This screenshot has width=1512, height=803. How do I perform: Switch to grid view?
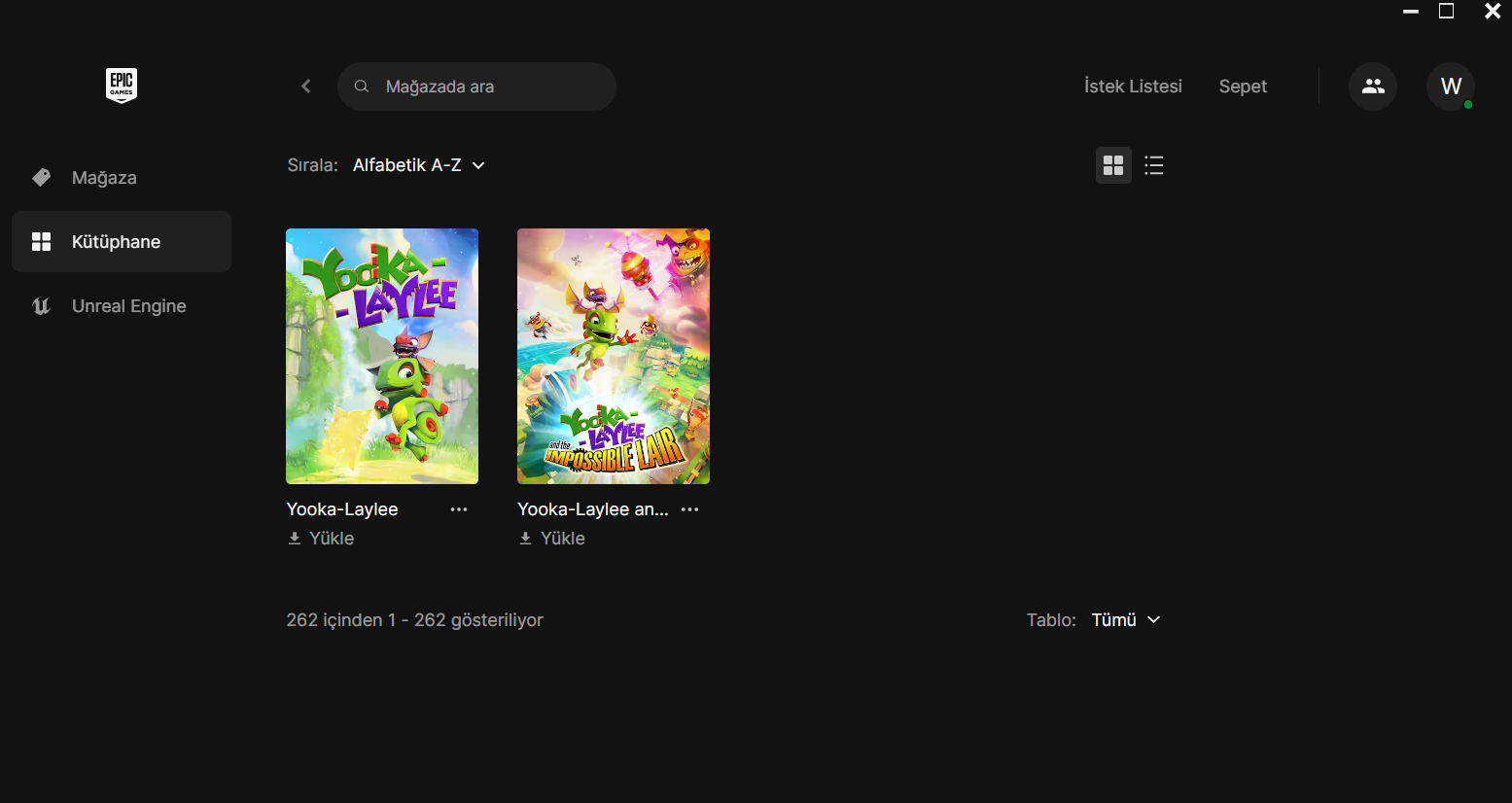(1113, 165)
